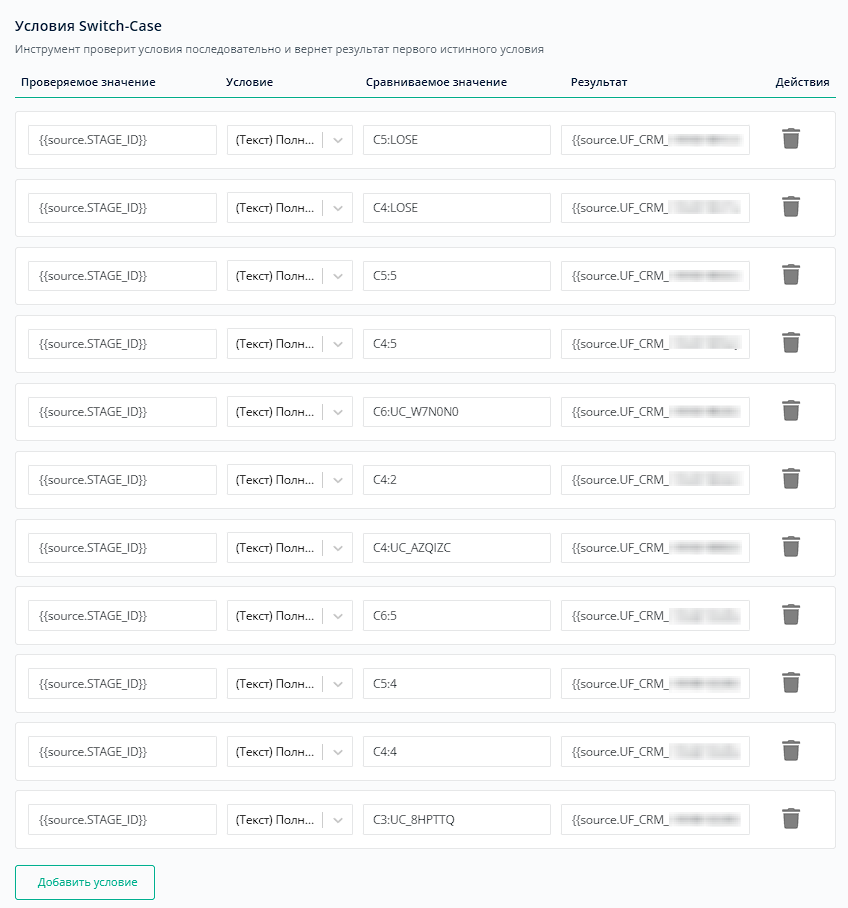Screen dimensions: 848x908
Task: Edit the compared value field C4:LOSE
Action: pos(456,208)
